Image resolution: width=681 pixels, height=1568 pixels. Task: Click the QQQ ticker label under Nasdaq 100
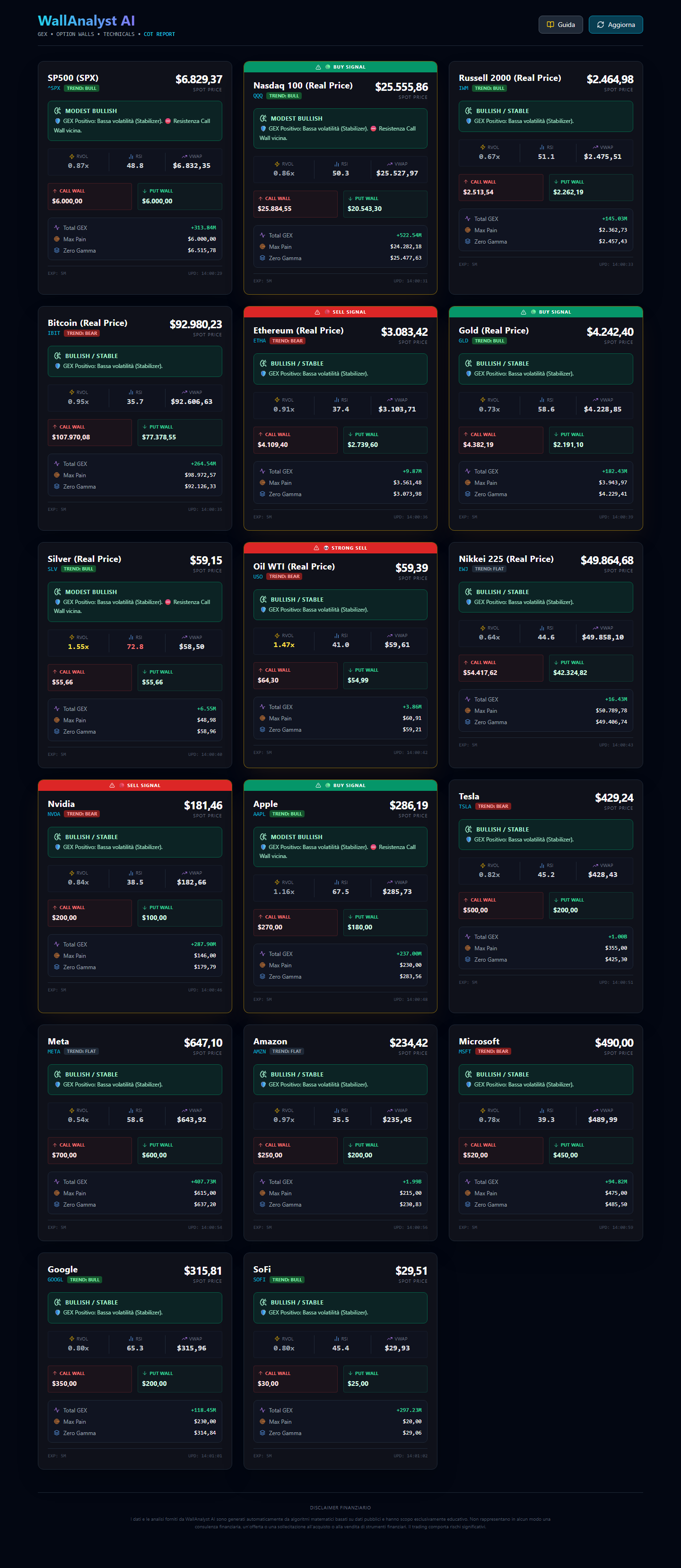click(258, 96)
